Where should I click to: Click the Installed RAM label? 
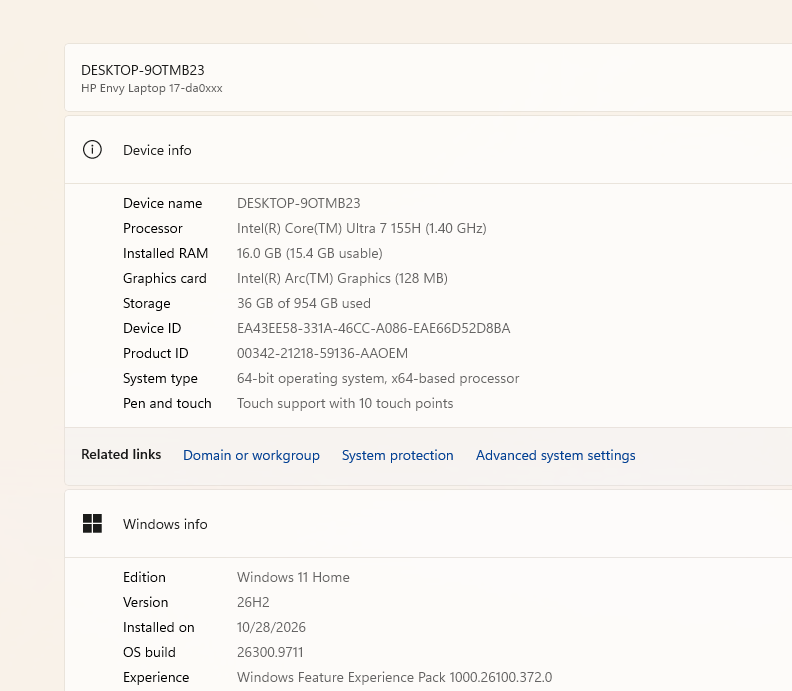tap(166, 253)
